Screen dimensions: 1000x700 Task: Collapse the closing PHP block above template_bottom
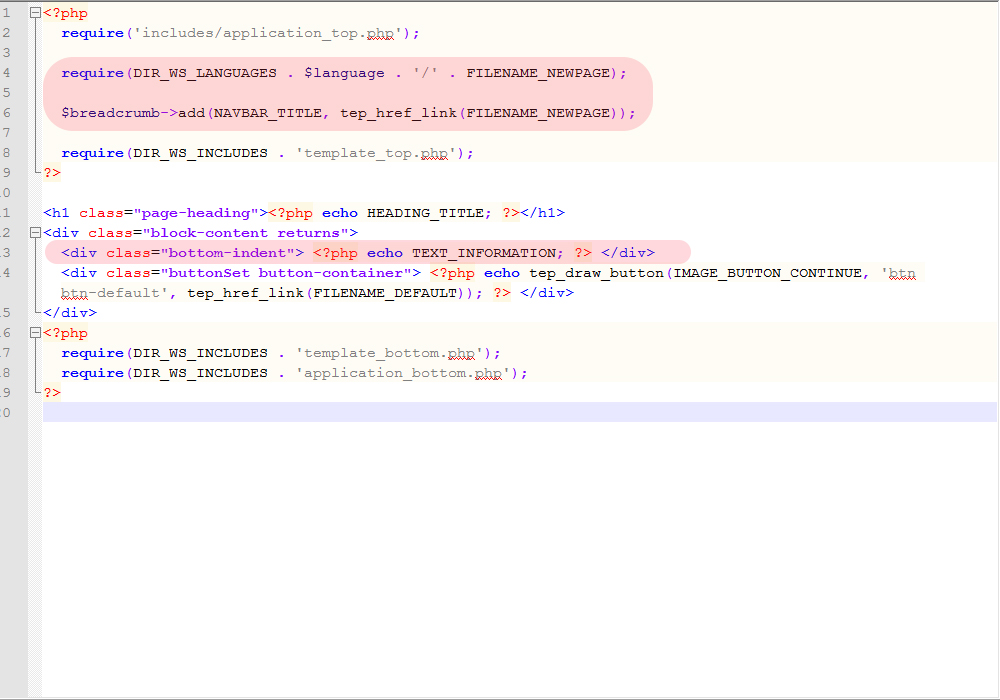[36, 333]
